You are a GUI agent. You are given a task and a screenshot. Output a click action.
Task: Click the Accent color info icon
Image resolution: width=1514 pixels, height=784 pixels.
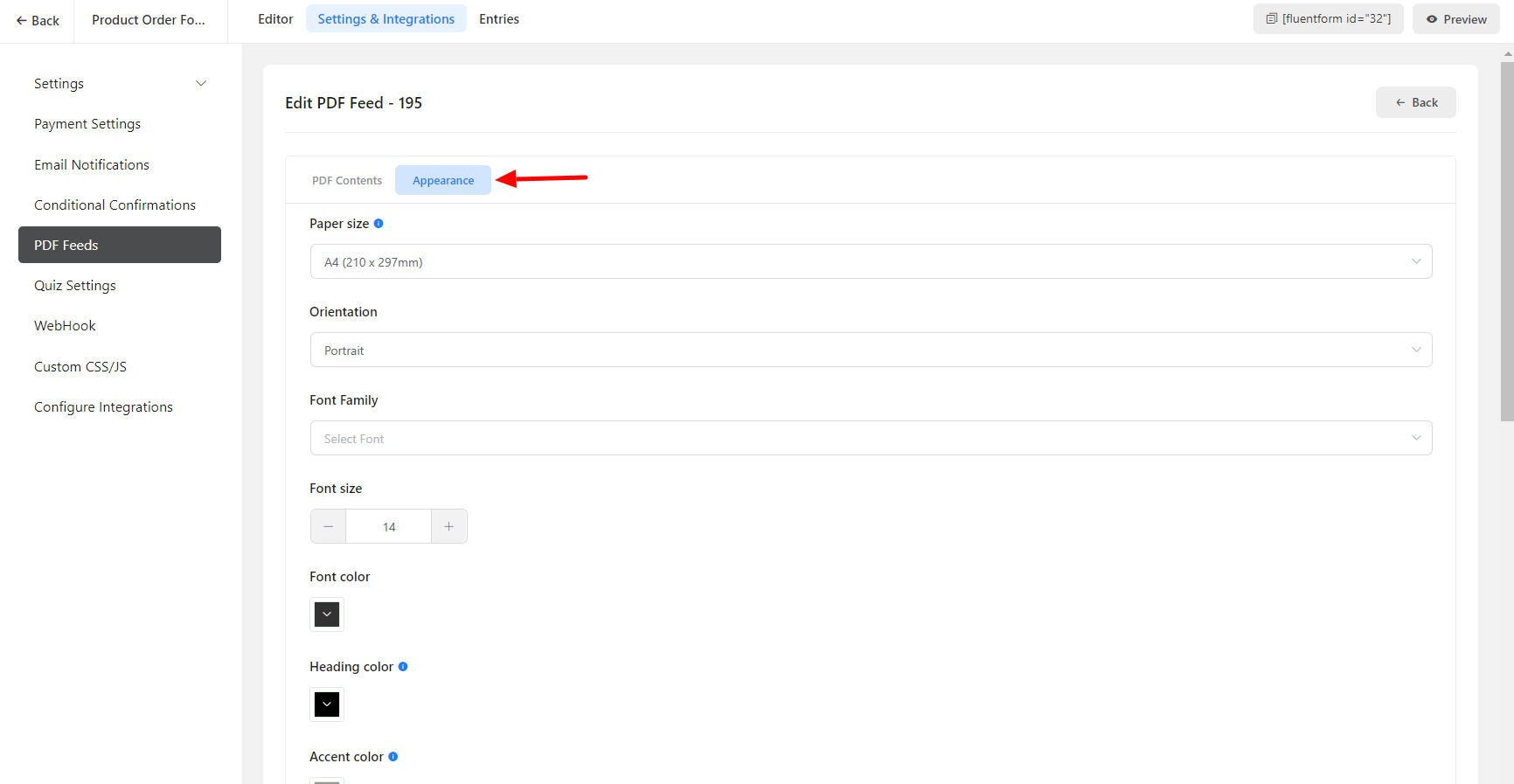tap(393, 757)
